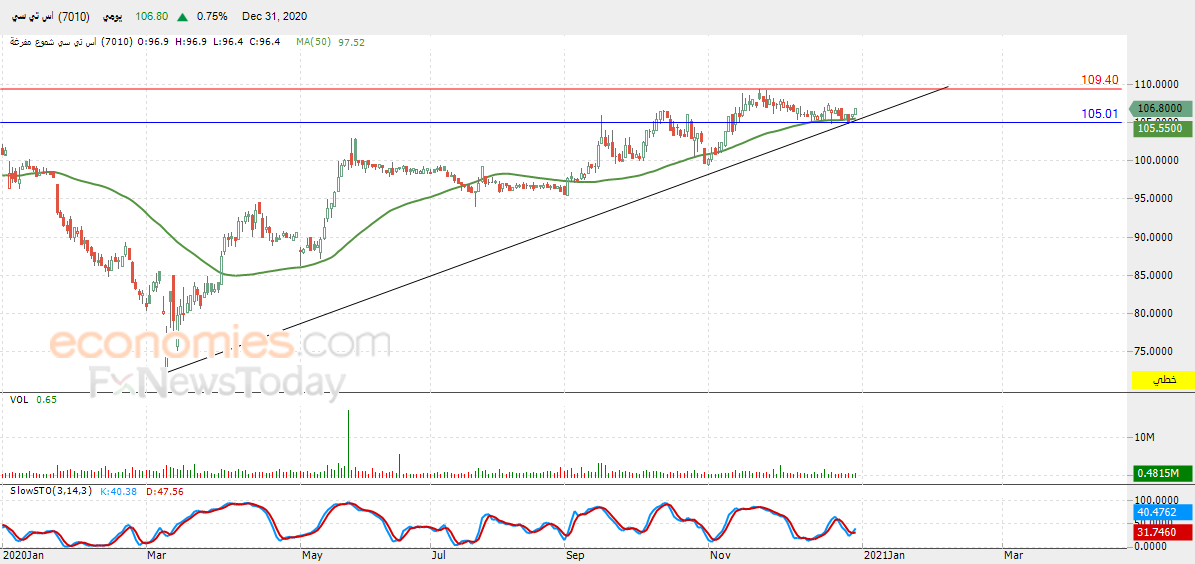Click the red 109.40 resistance line label

point(1099,80)
